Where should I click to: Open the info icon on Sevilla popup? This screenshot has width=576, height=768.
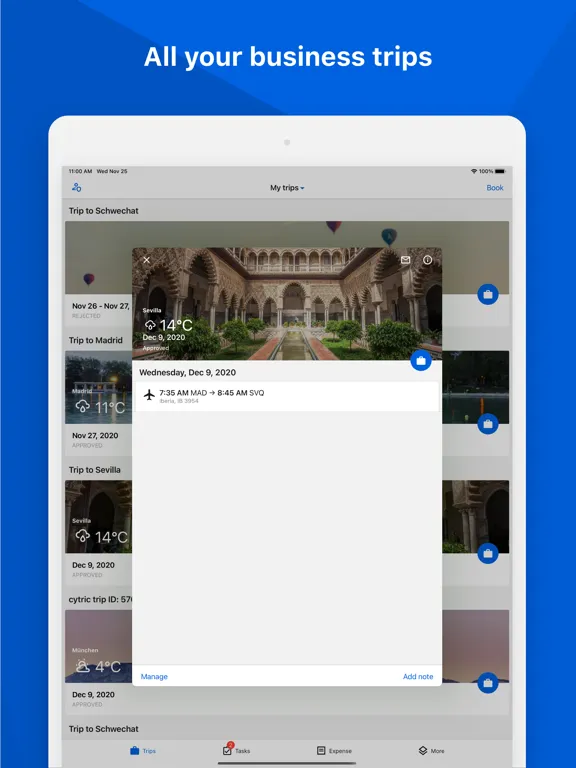[x=428, y=260]
